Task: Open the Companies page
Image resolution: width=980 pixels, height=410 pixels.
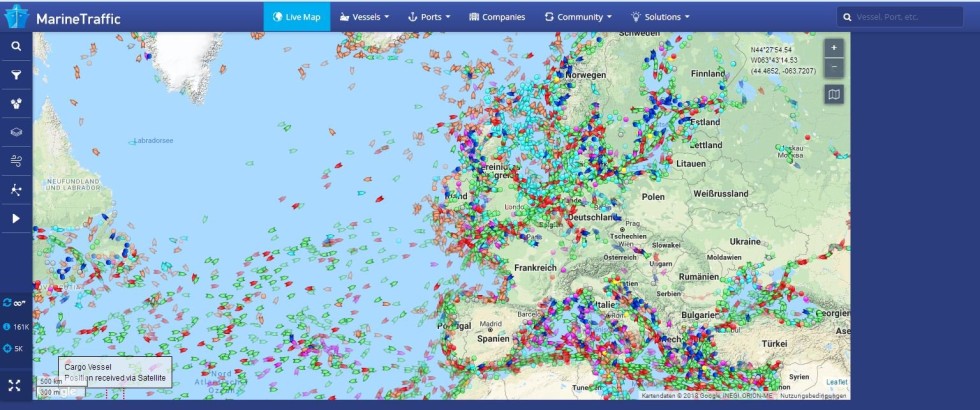Action: (497, 17)
